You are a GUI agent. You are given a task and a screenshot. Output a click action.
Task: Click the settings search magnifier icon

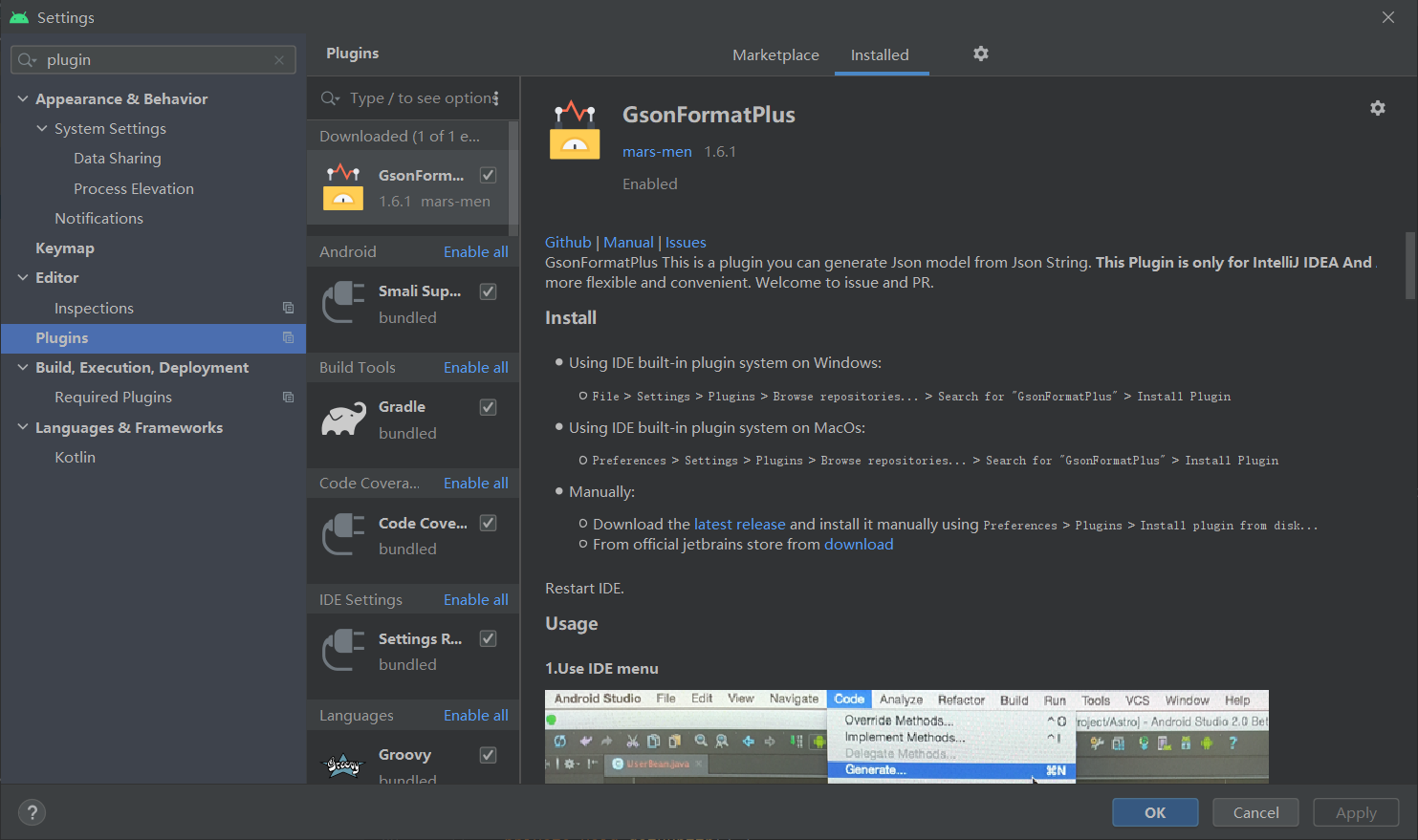27,60
